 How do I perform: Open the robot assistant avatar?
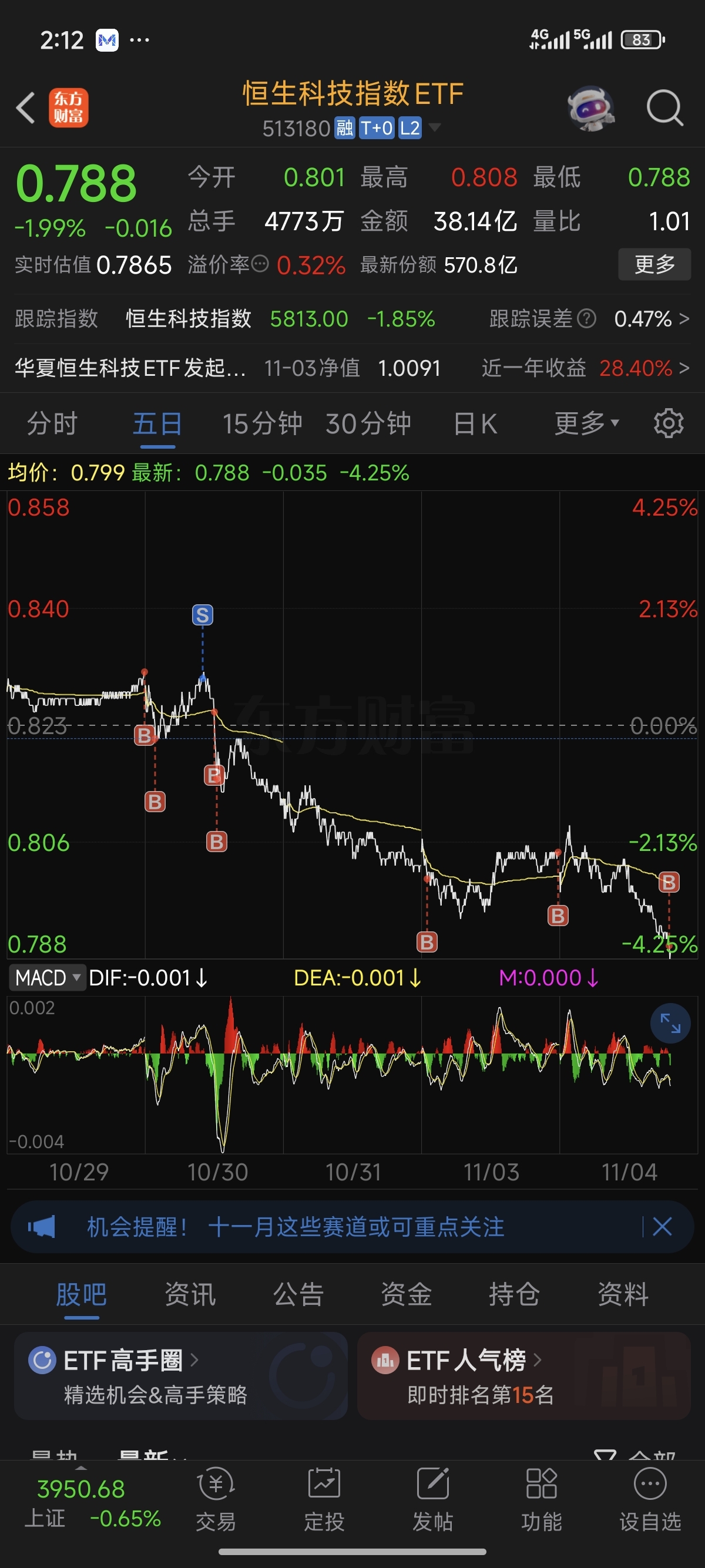pos(590,108)
